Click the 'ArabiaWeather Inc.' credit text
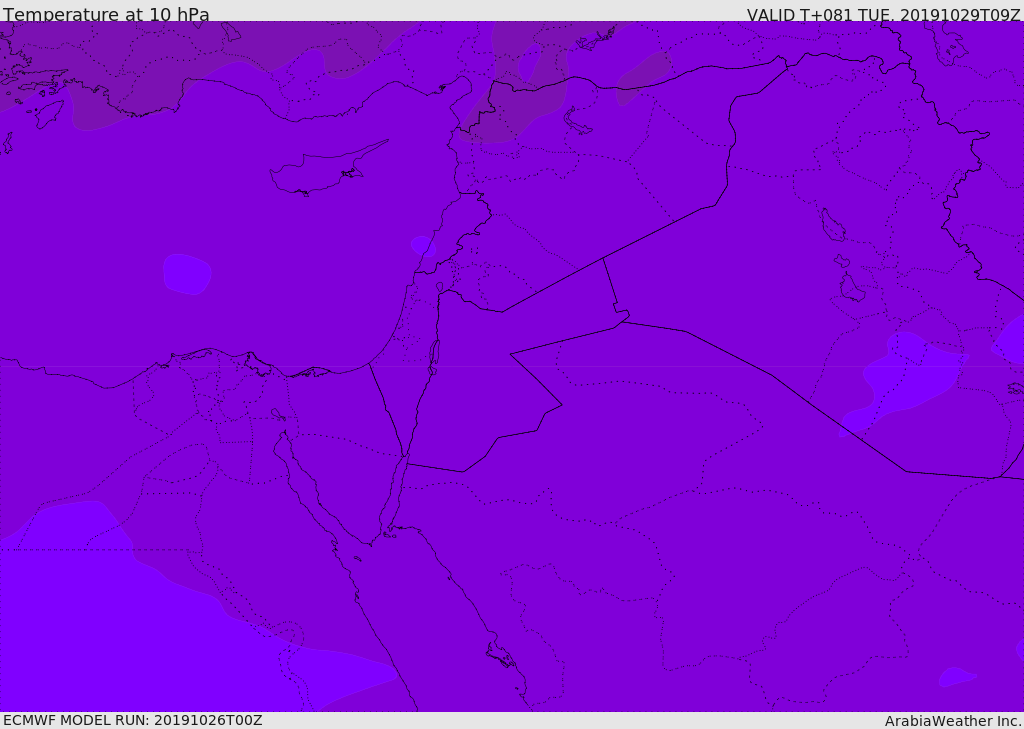 click(x=953, y=721)
